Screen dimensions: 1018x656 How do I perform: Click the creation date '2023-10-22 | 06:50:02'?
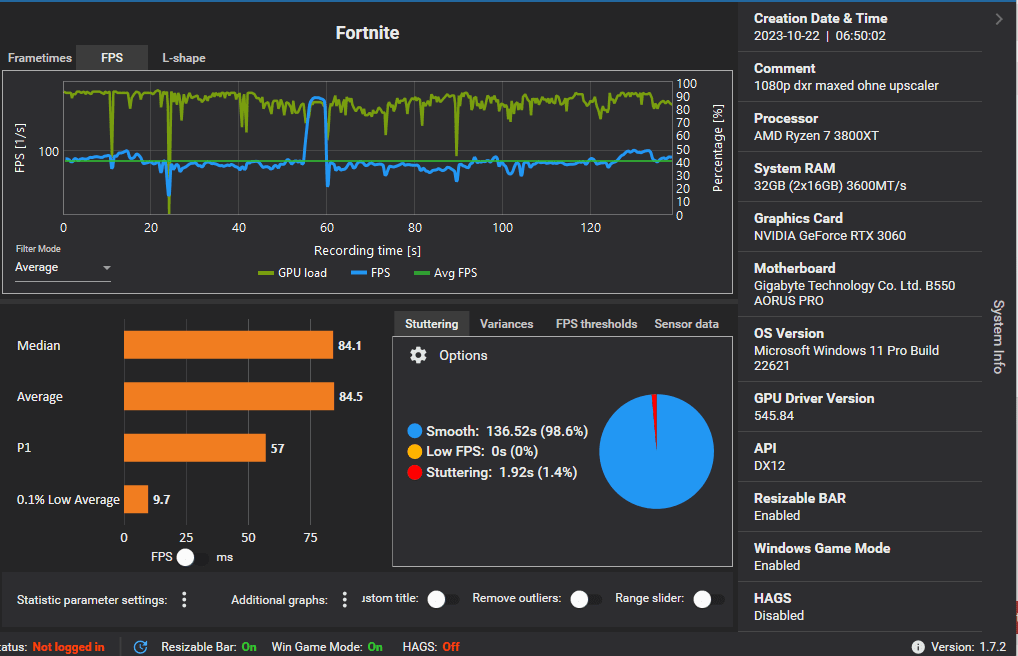click(x=819, y=36)
